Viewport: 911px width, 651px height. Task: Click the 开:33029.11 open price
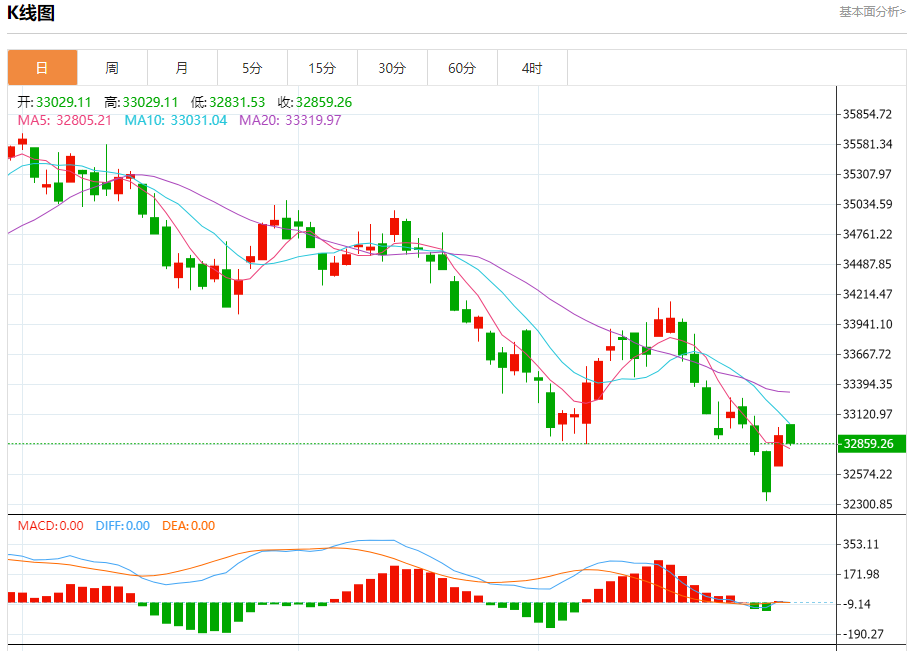pyautogui.click(x=54, y=102)
